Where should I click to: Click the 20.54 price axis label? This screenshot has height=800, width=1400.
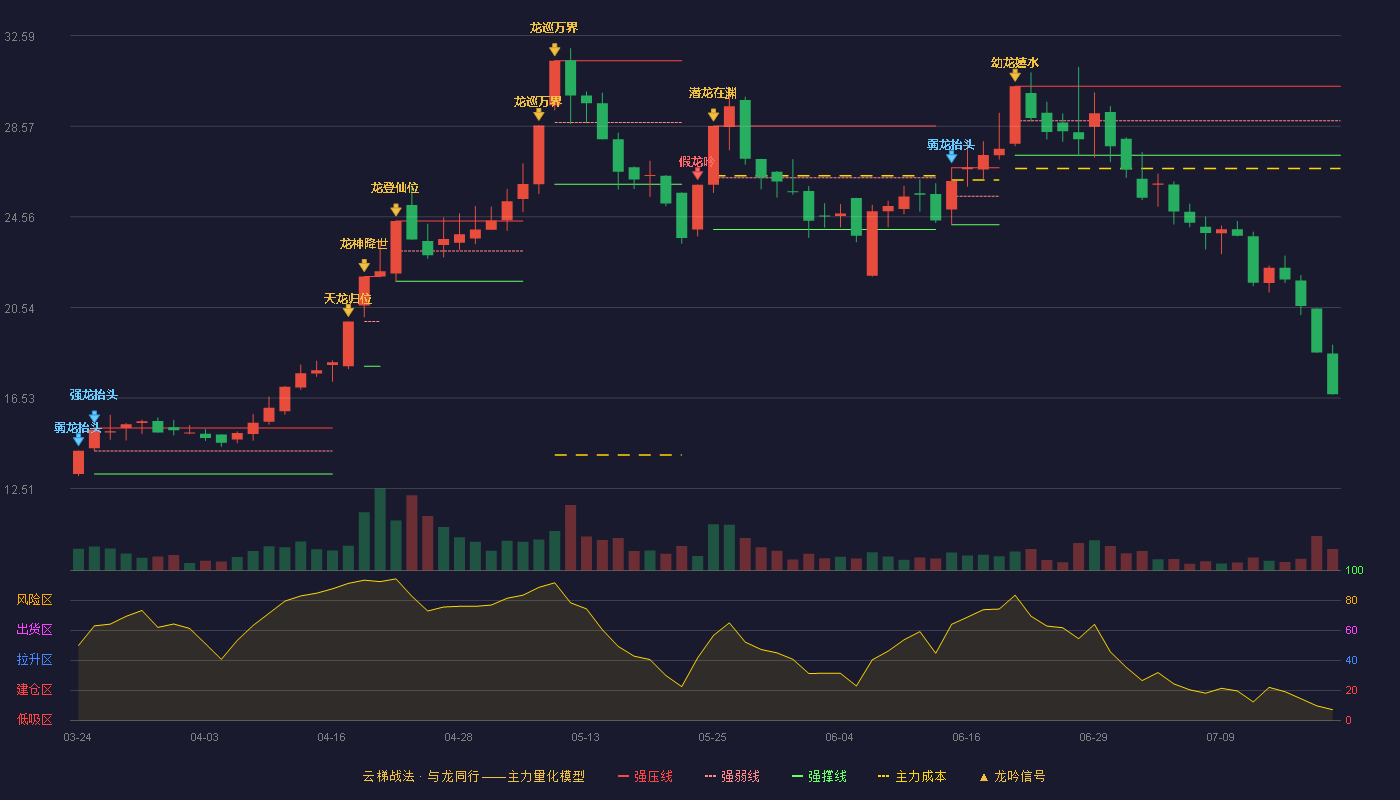pos(20,309)
